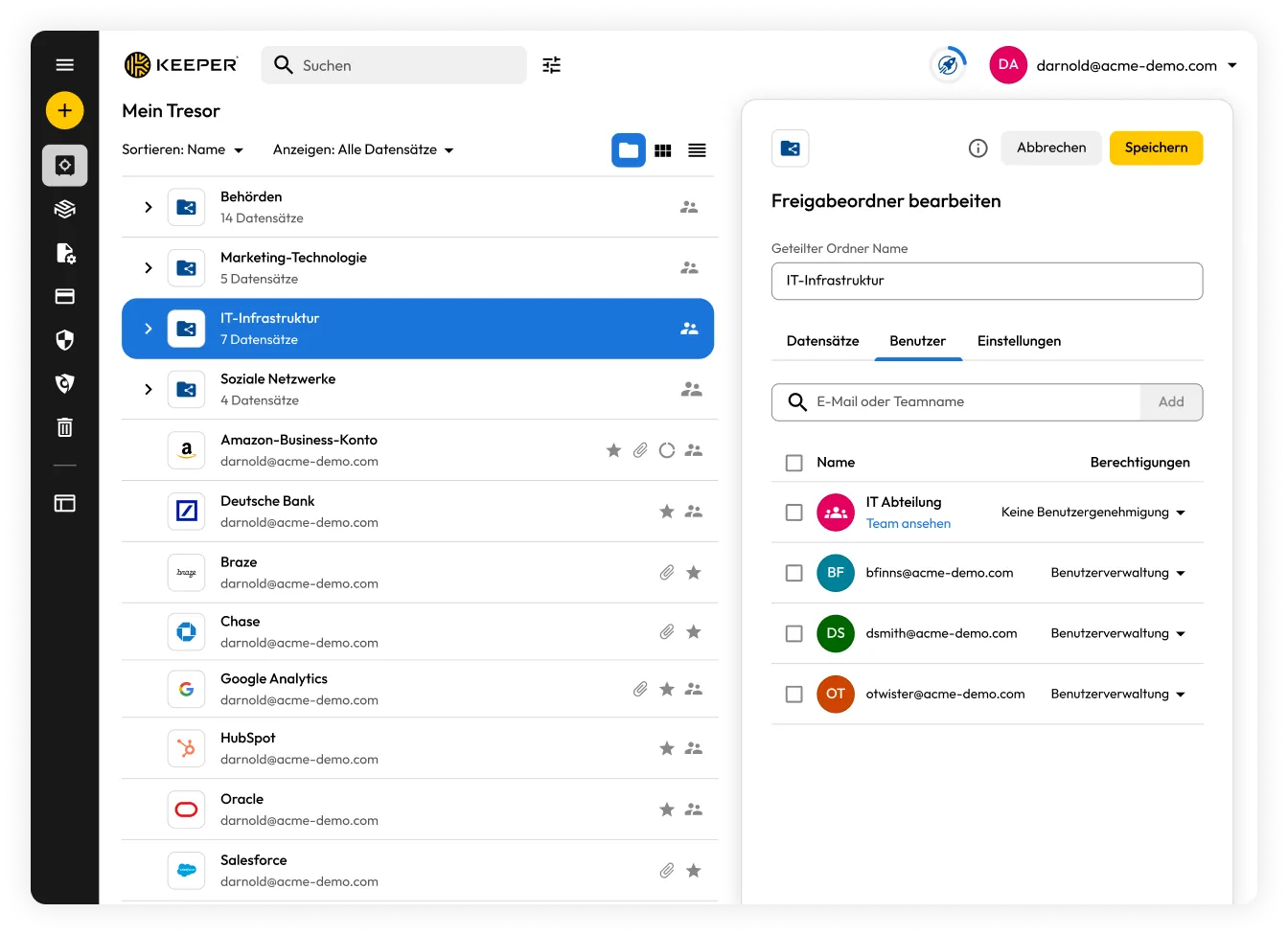The width and height of the screenshot is (1288, 935).
Task: Open the hamburger menu in sidebar
Action: pyautogui.click(x=64, y=65)
